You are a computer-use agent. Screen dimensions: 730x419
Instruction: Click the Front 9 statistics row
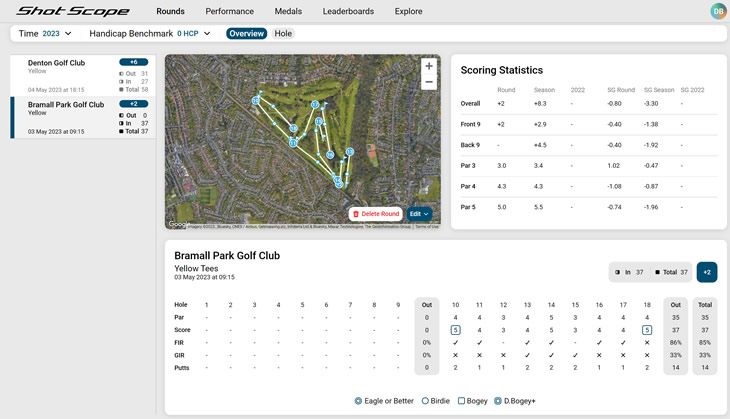588,124
